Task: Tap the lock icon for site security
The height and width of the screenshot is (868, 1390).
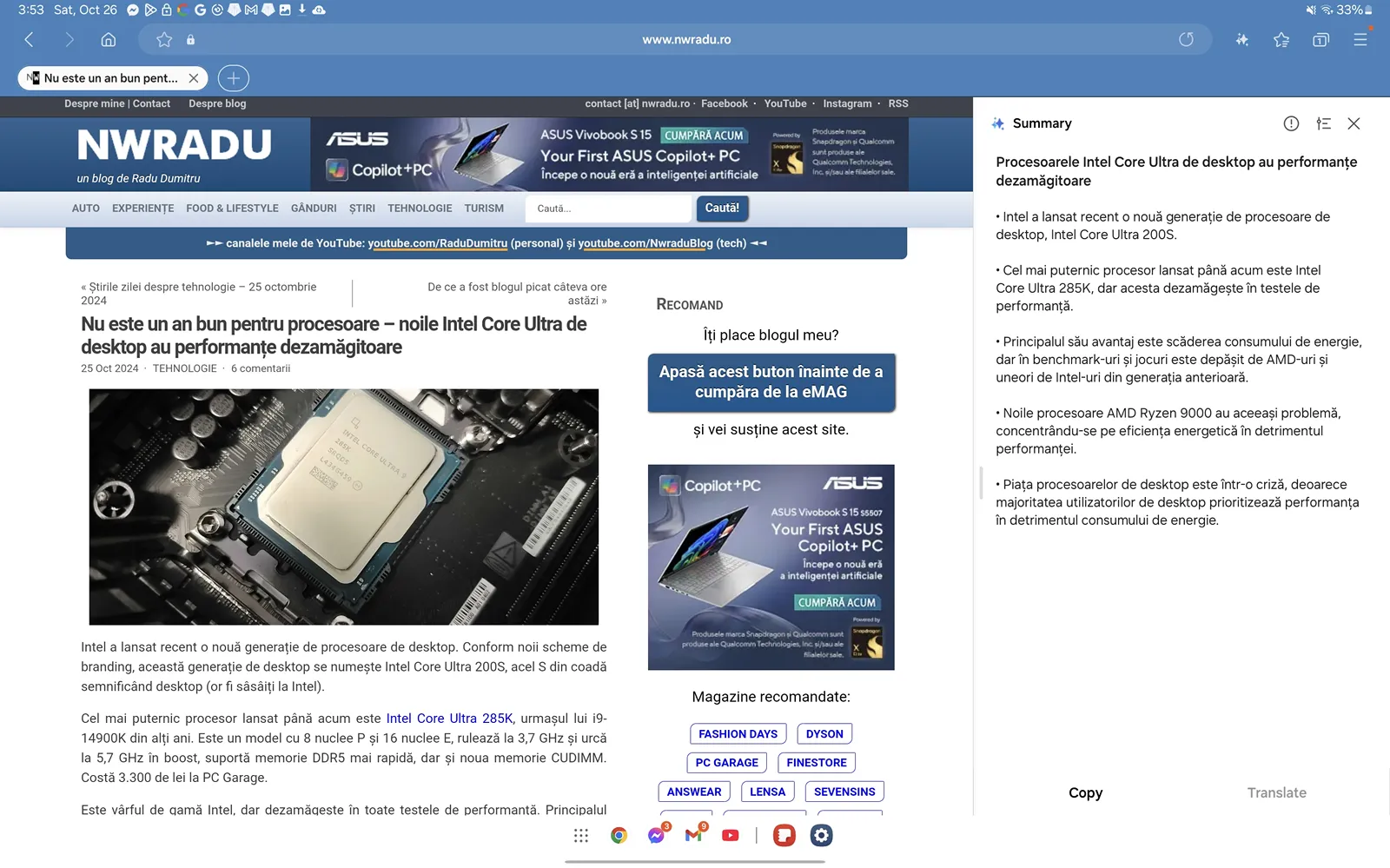Action: 190,39
